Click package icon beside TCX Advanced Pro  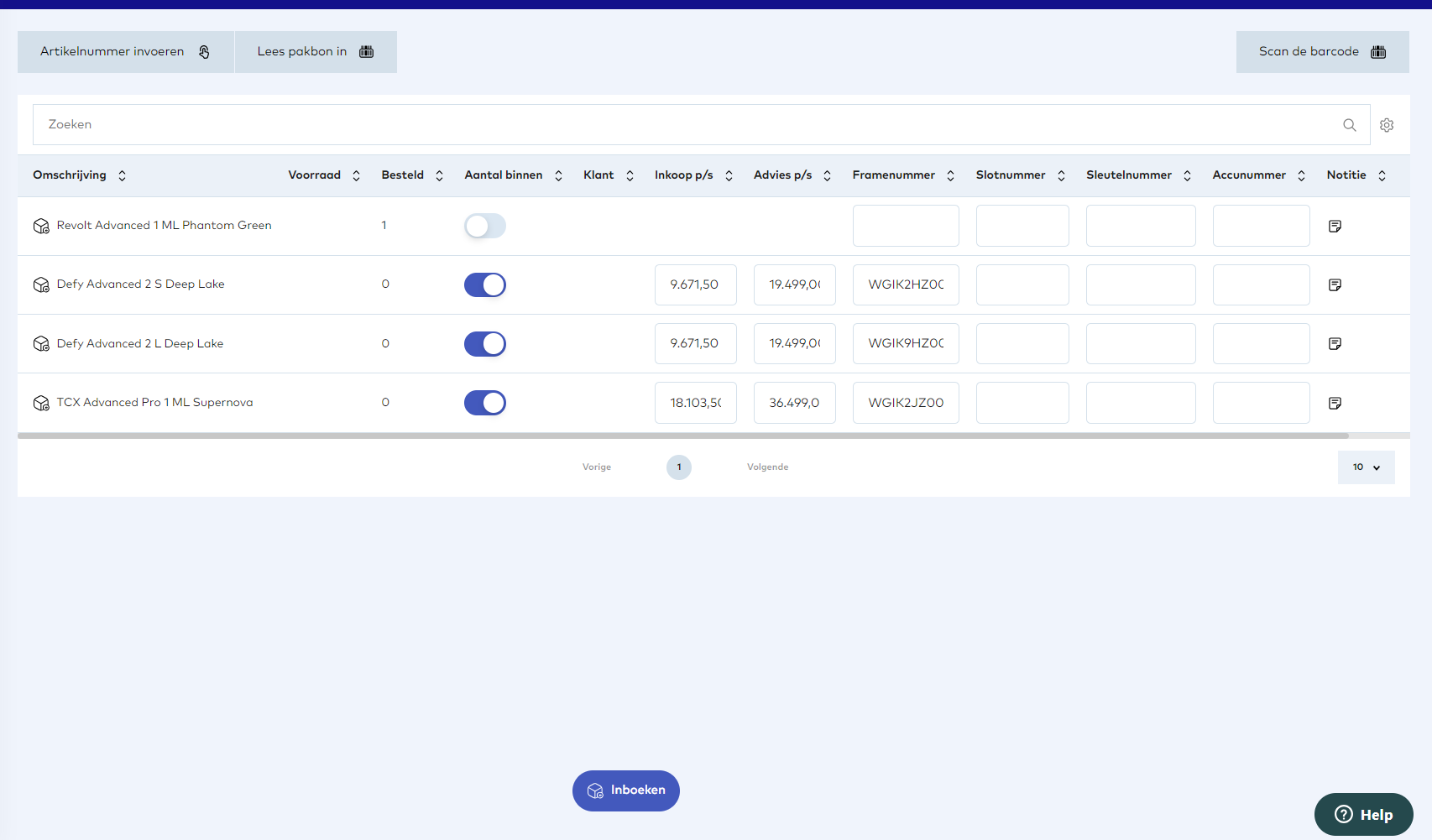(41, 403)
